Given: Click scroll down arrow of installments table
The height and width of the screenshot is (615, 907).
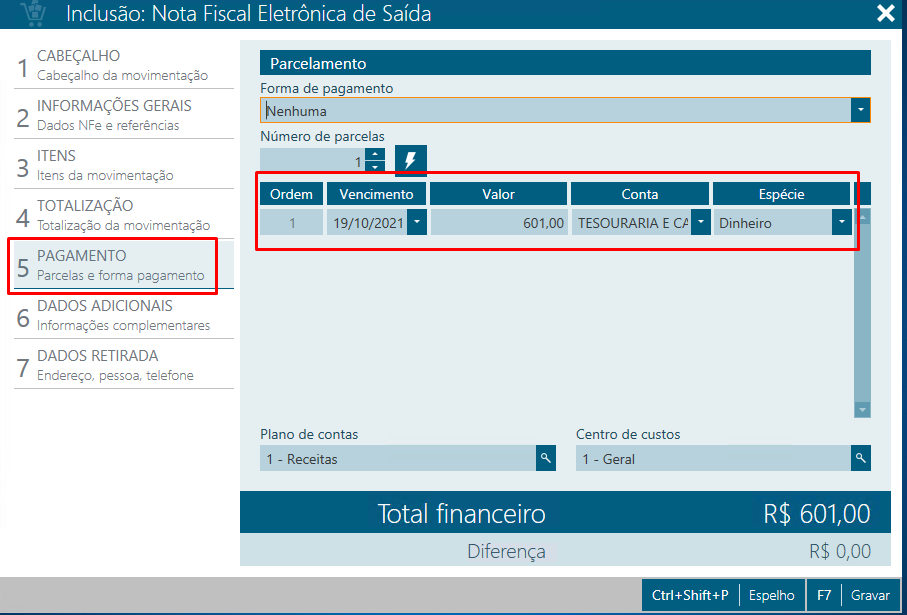Looking at the screenshot, I should 862,410.
